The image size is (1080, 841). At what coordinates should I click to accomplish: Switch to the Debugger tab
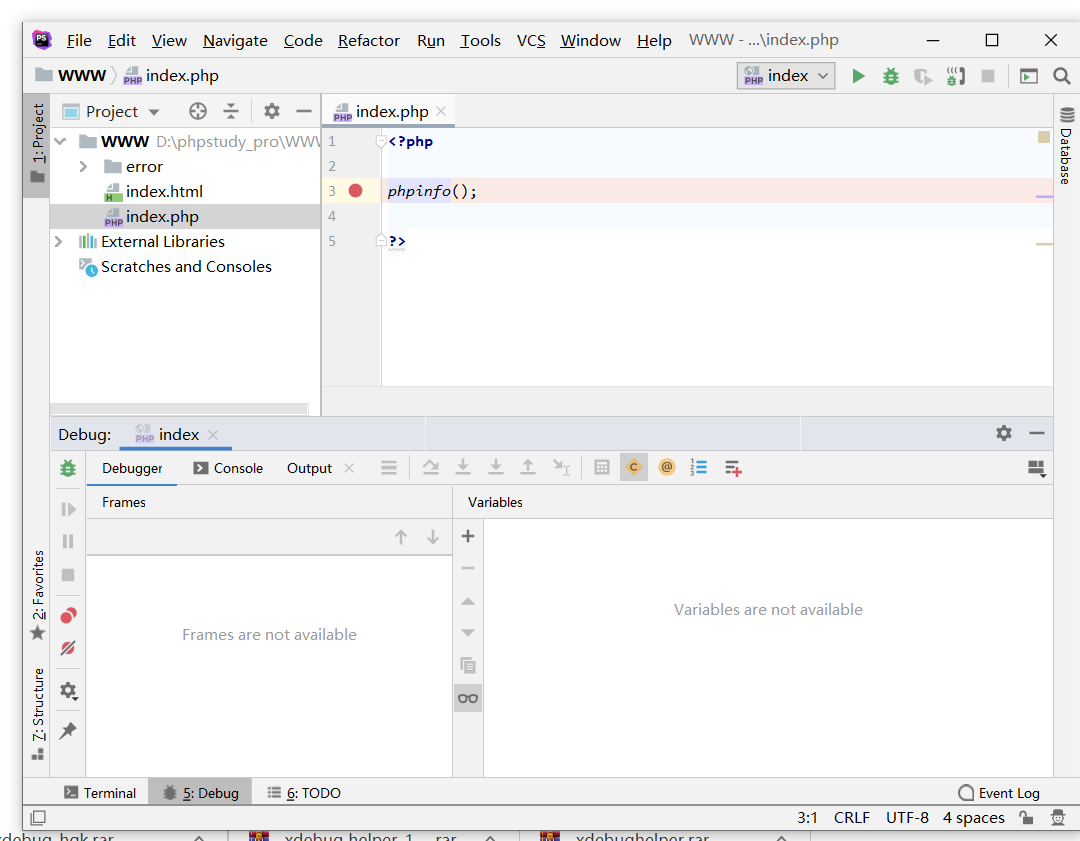pyautogui.click(x=132, y=468)
